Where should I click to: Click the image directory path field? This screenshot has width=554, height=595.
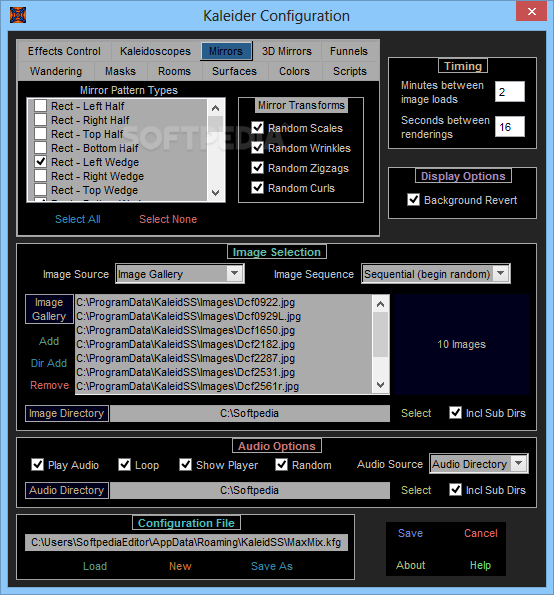coord(250,413)
